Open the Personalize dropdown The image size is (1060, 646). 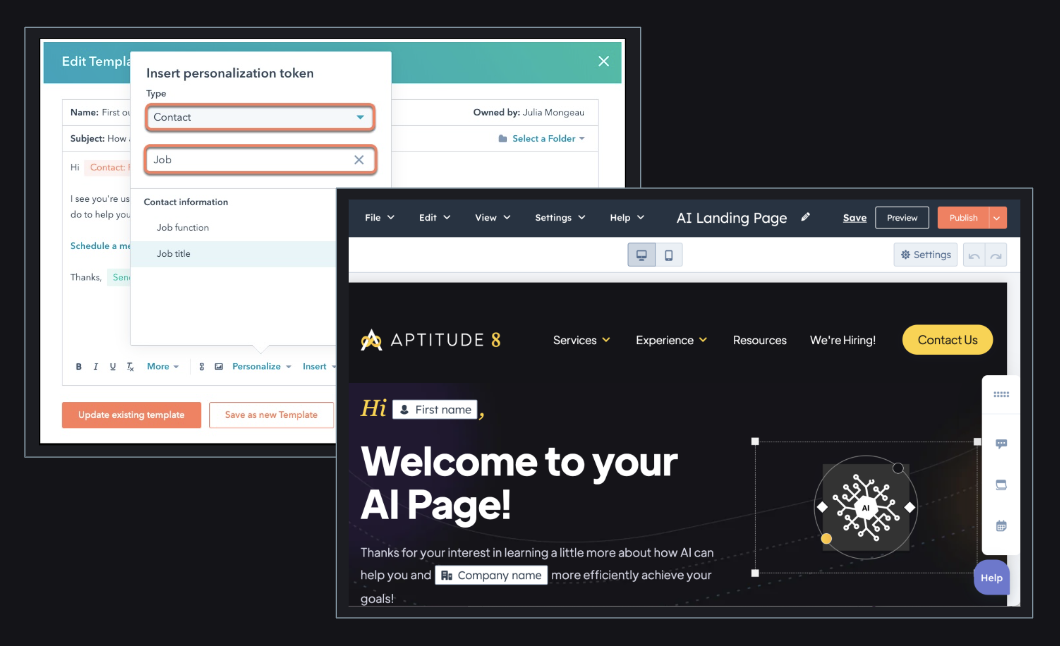[262, 367]
